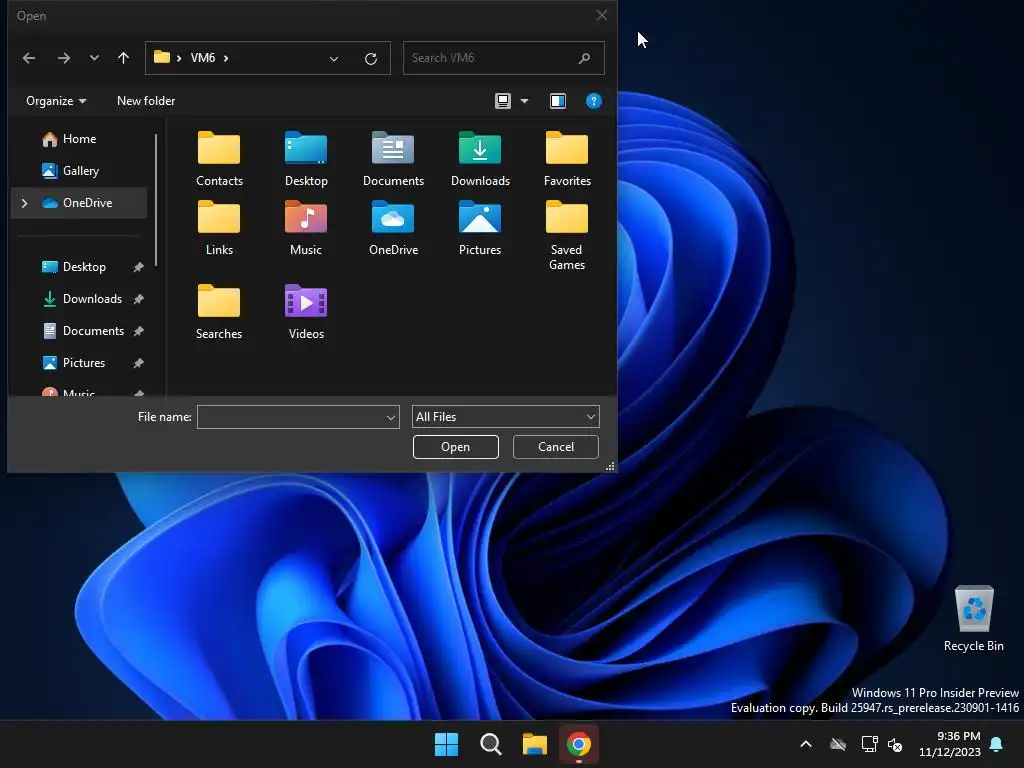Open the Contacts folder
This screenshot has height=768, width=1024.
219,159
